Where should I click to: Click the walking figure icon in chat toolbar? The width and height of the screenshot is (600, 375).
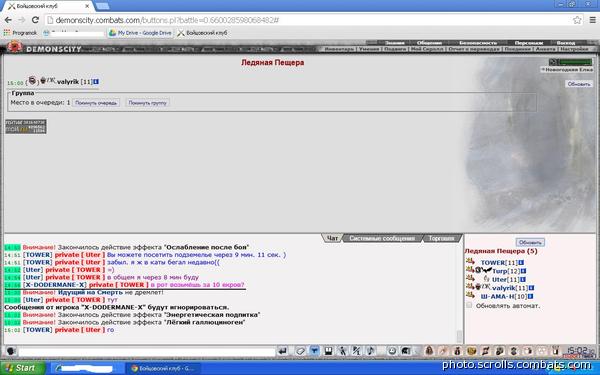[x=342, y=351]
